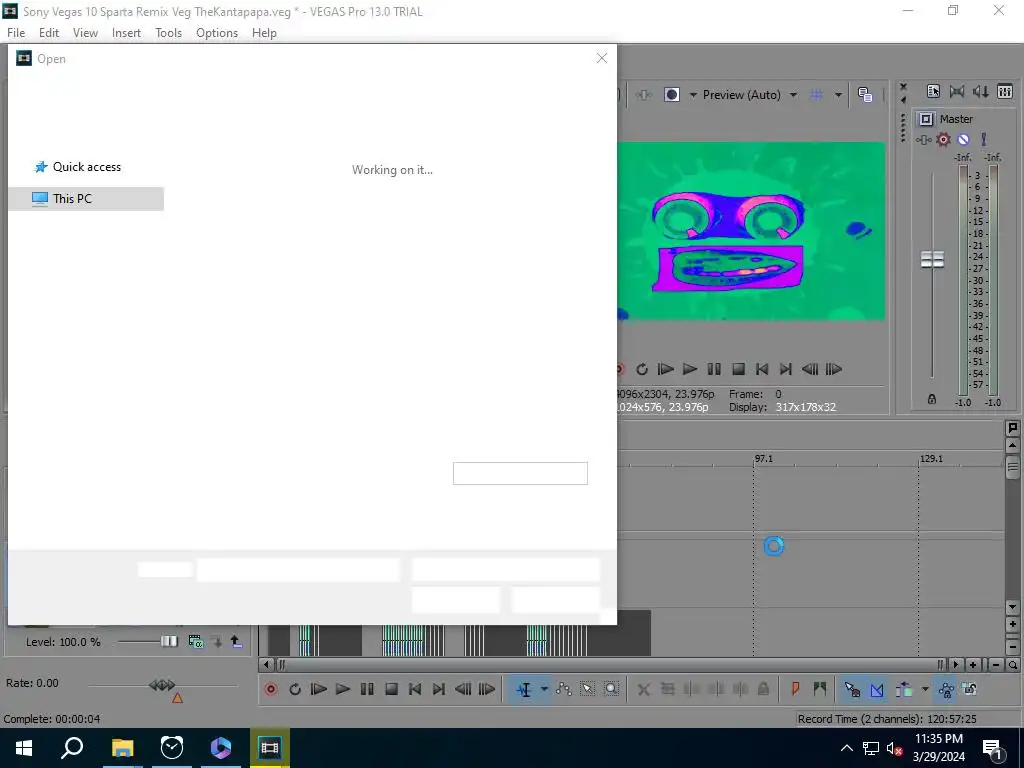Toggle Lock Envelopes to Events

946,689
